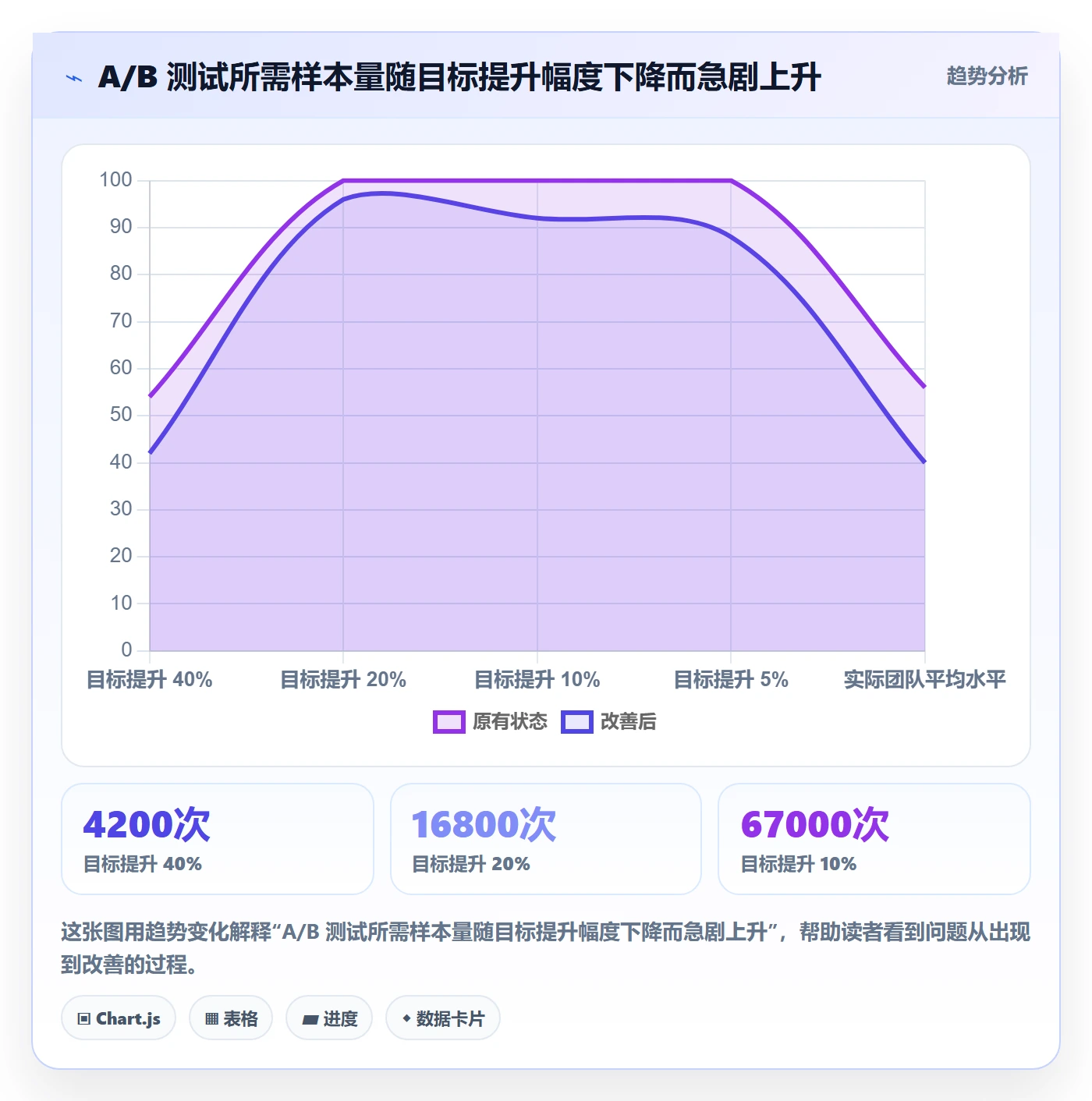Click the 目标提升 40% caption under 4200次
Viewport: 1092px width, 1101px height.
tap(143, 864)
